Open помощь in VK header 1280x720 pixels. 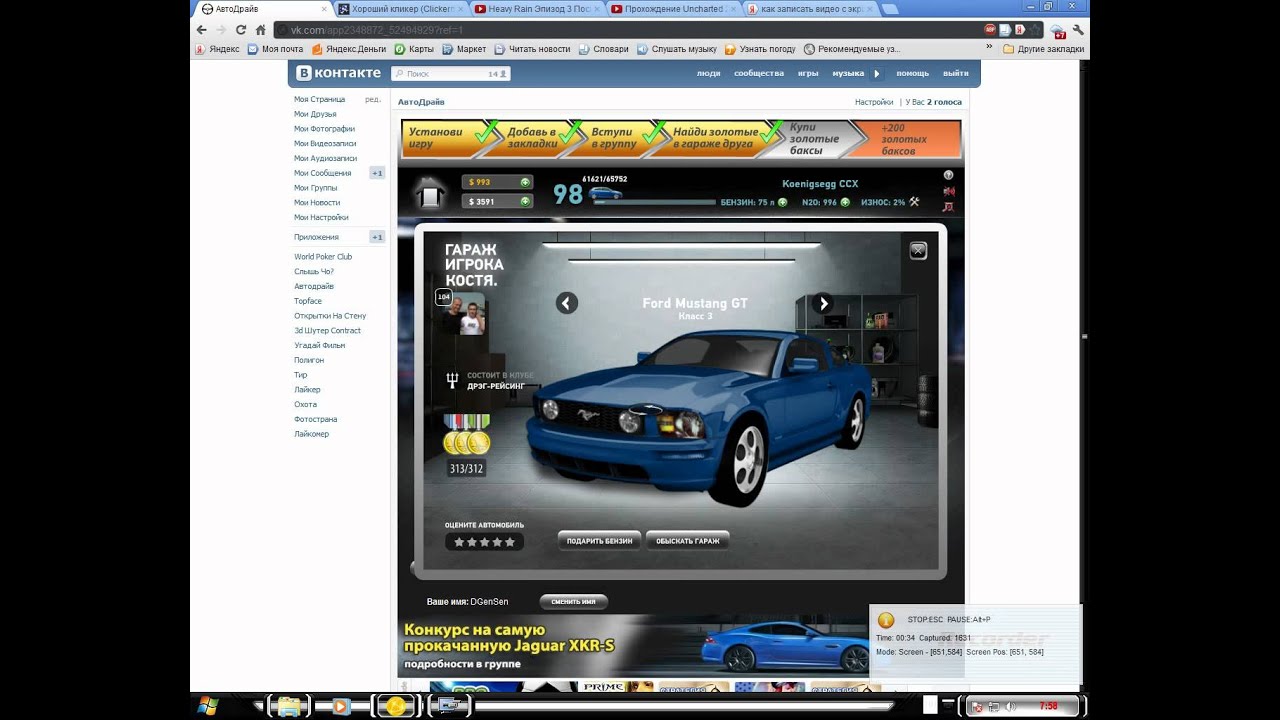[x=912, y=73]
